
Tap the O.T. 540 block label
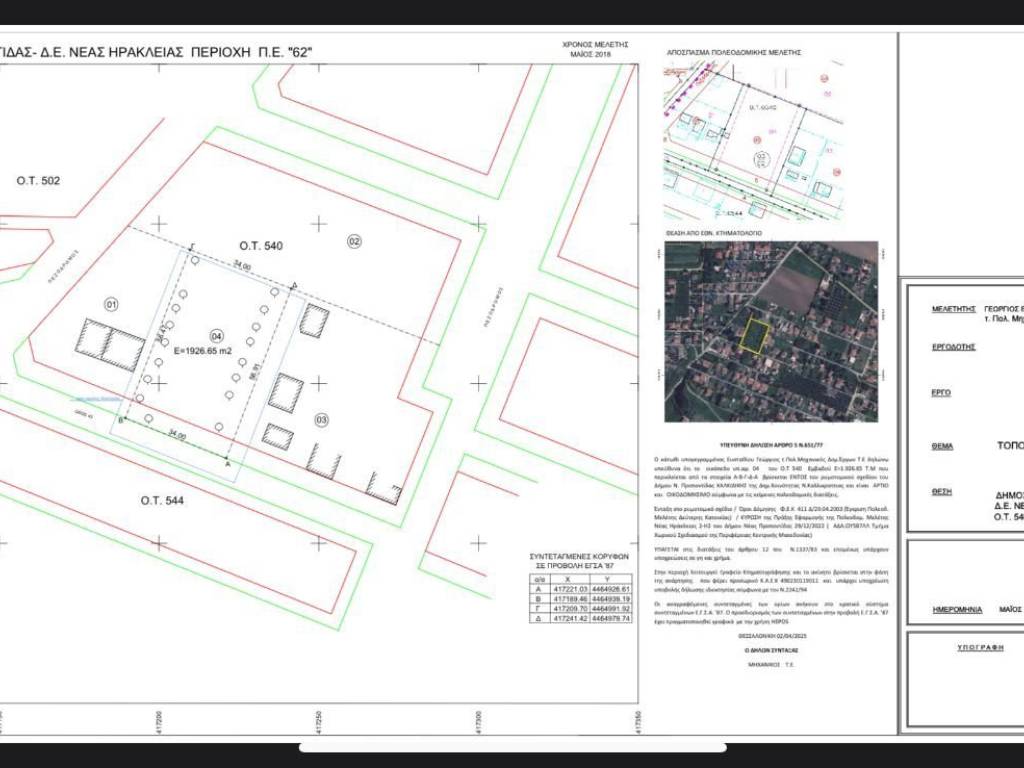click(x=261, y=245)
